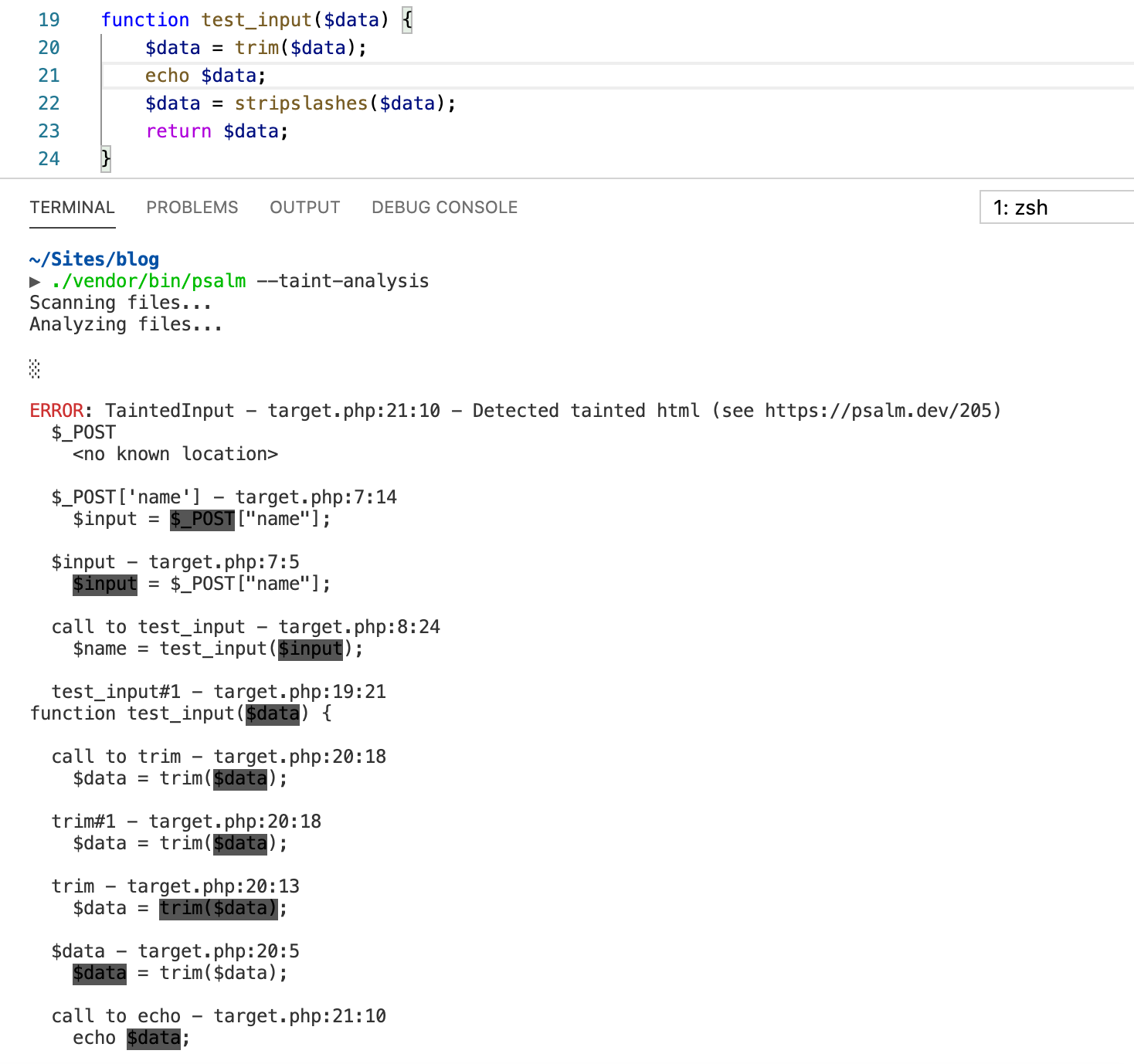Click highlighted '$data' in final echo line
This screenshot has width=1134, height=1064.
click(154, 1038)
